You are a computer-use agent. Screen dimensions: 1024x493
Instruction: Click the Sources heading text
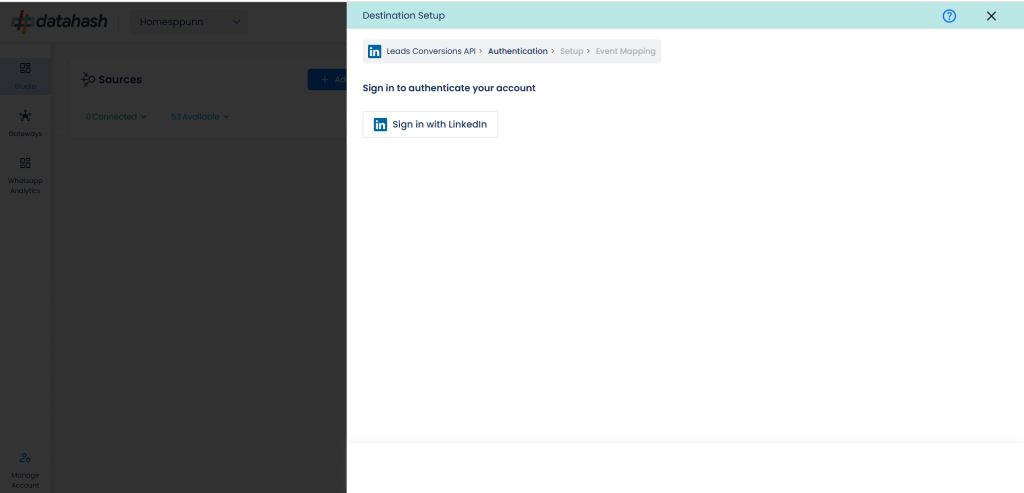coord(120,80)
